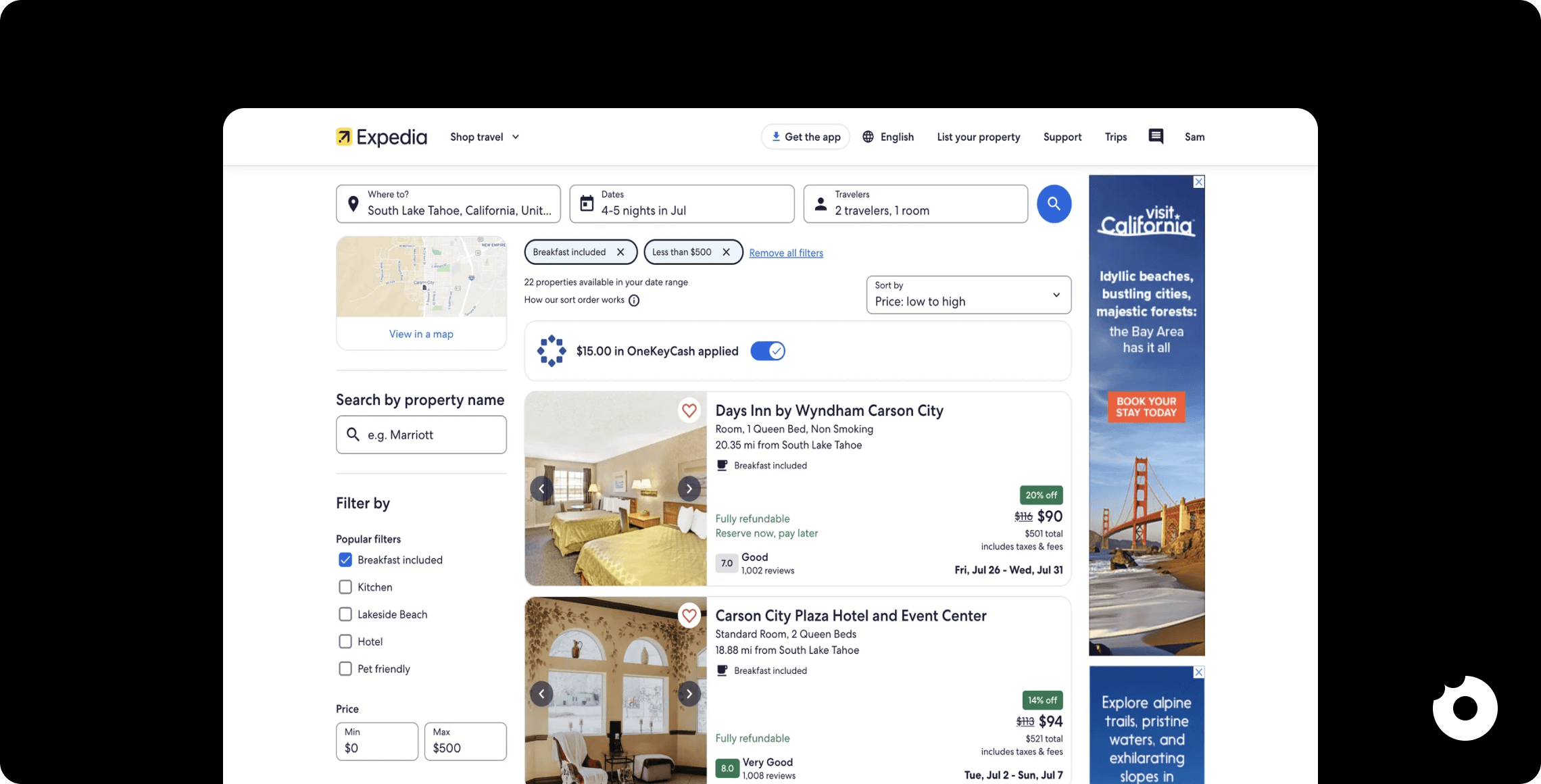Click the Remove all filters link
Image resolution: width=1541 pixels, height=784 pixels.
[786, 252]
